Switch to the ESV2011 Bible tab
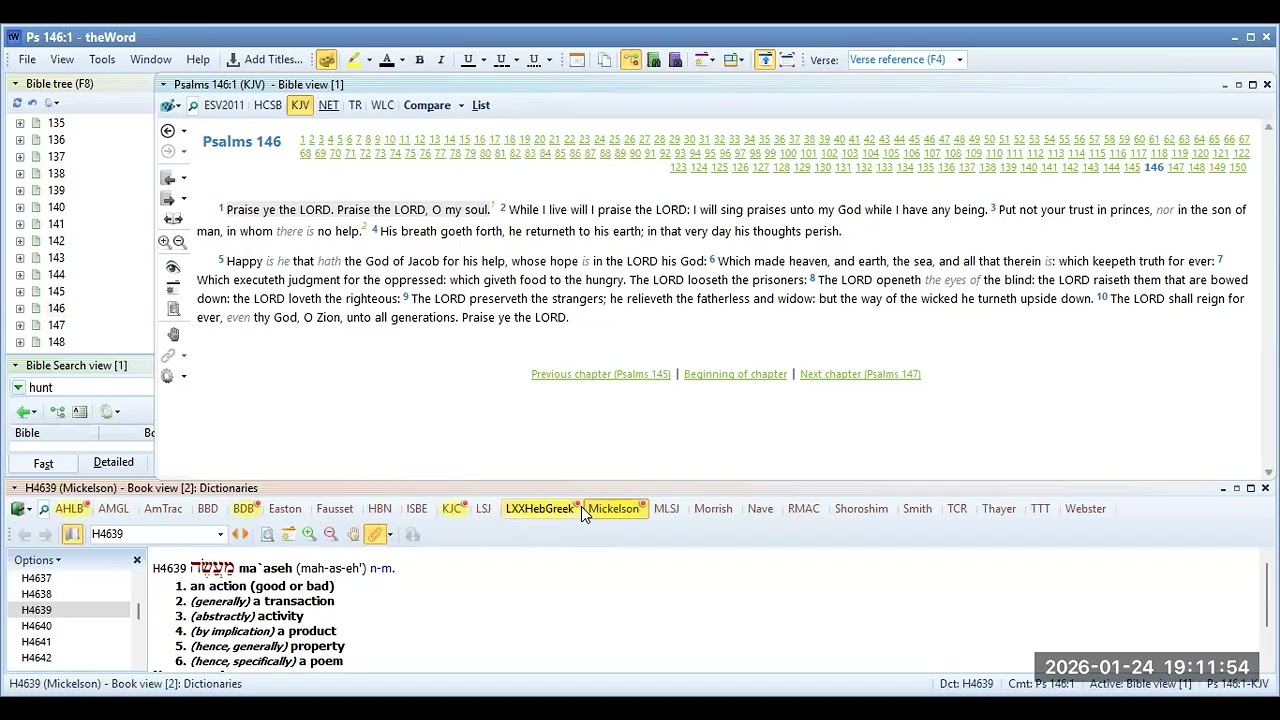This screenshot has height=720, width=1280. tap(224, 105)
